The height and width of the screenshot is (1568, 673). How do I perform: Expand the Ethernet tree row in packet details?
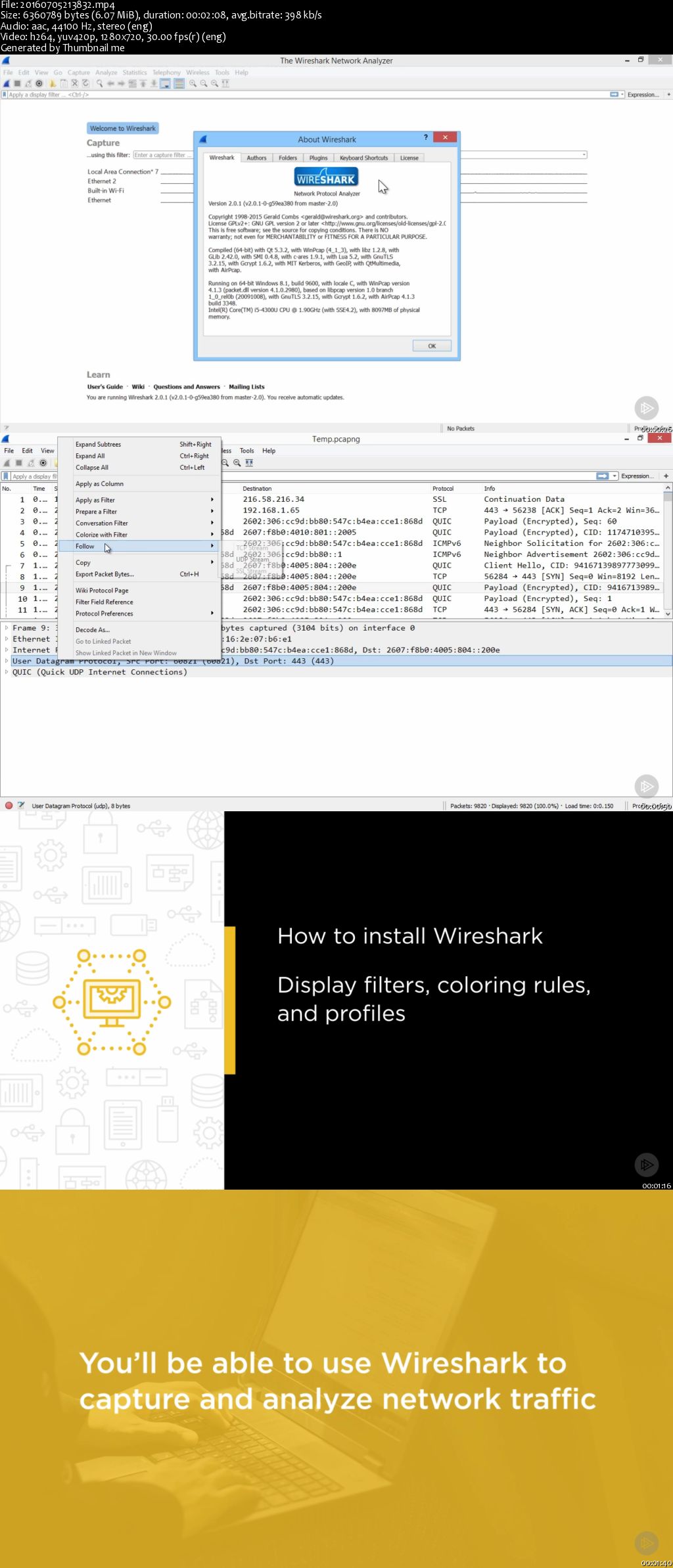(x=7, y=639)
